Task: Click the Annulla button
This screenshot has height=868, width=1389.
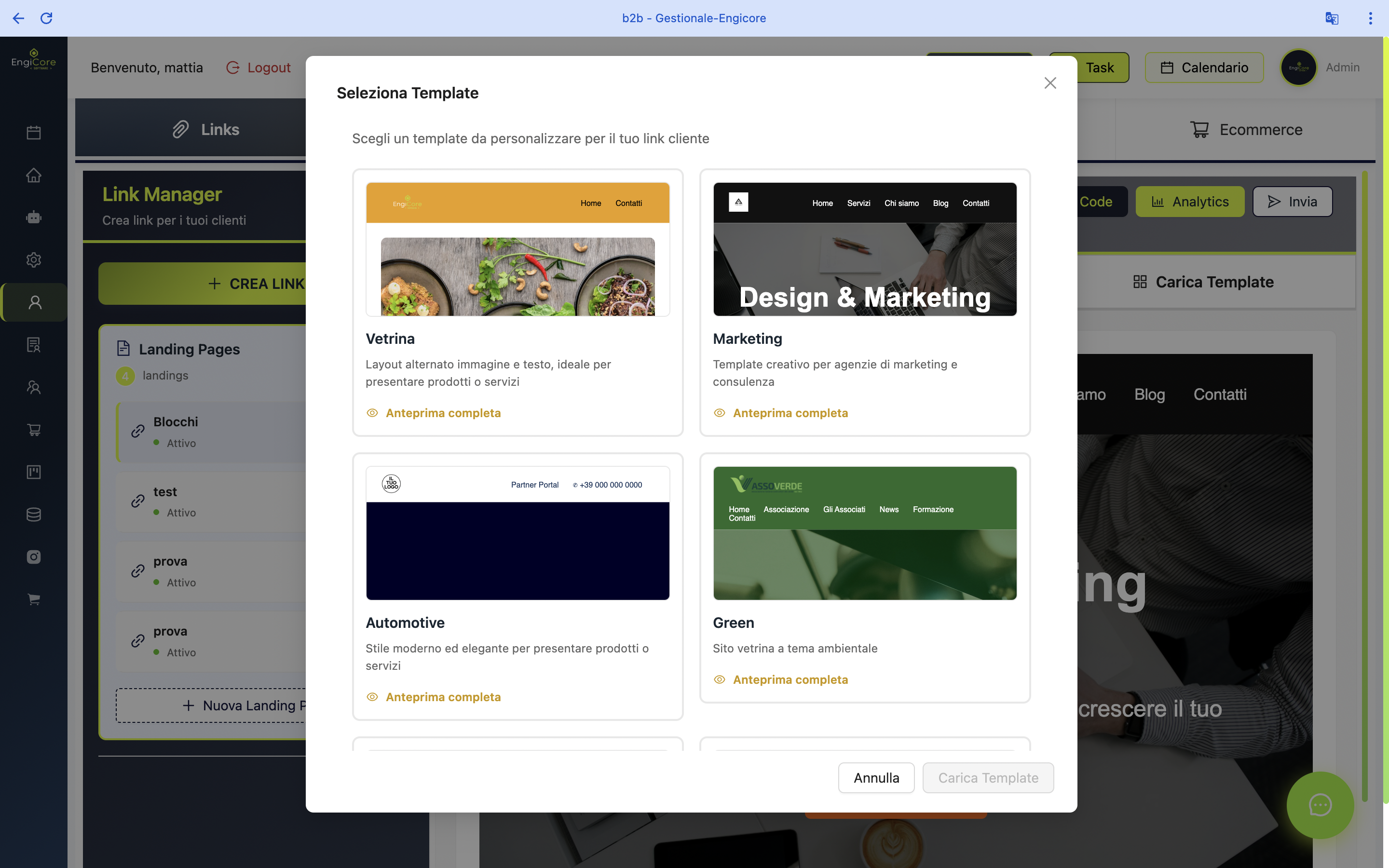Action: (876, 778)
